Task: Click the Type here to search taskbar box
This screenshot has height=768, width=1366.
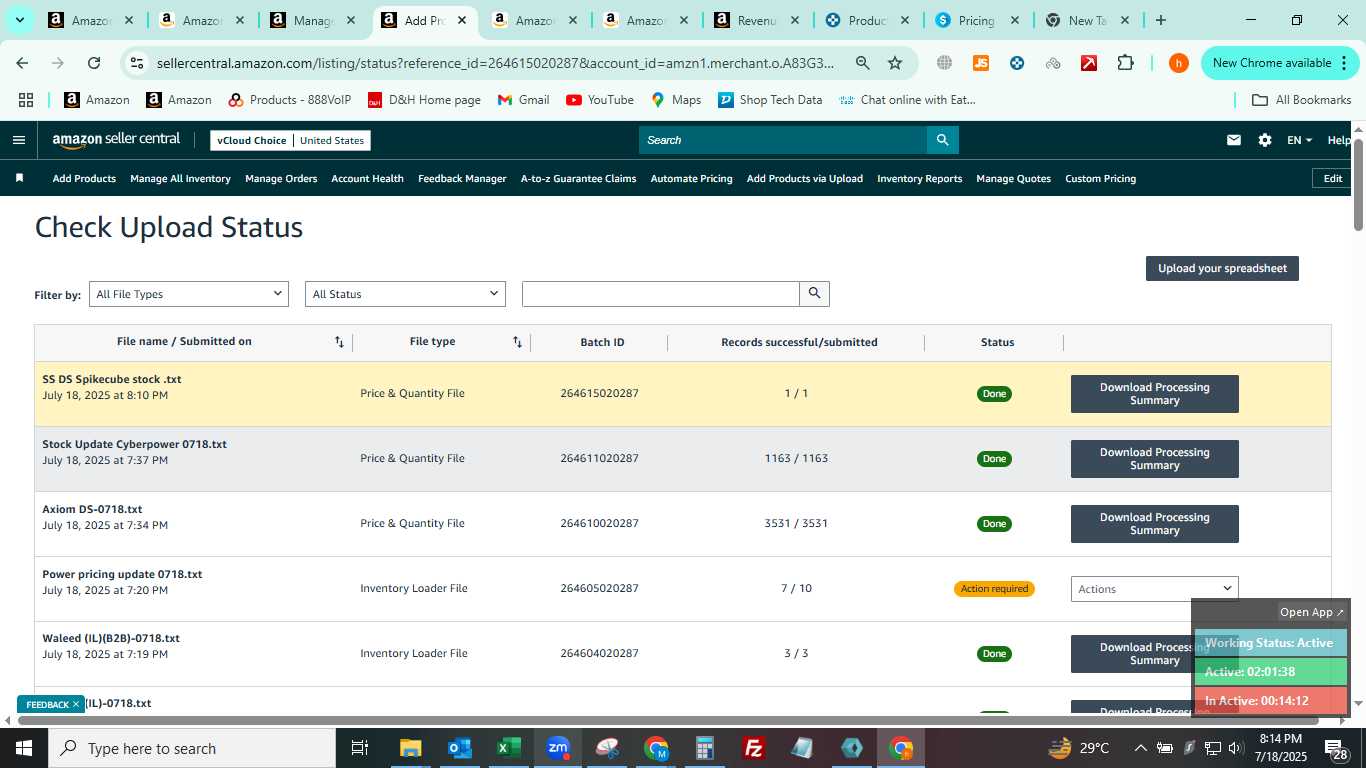Action: [192, 748]
